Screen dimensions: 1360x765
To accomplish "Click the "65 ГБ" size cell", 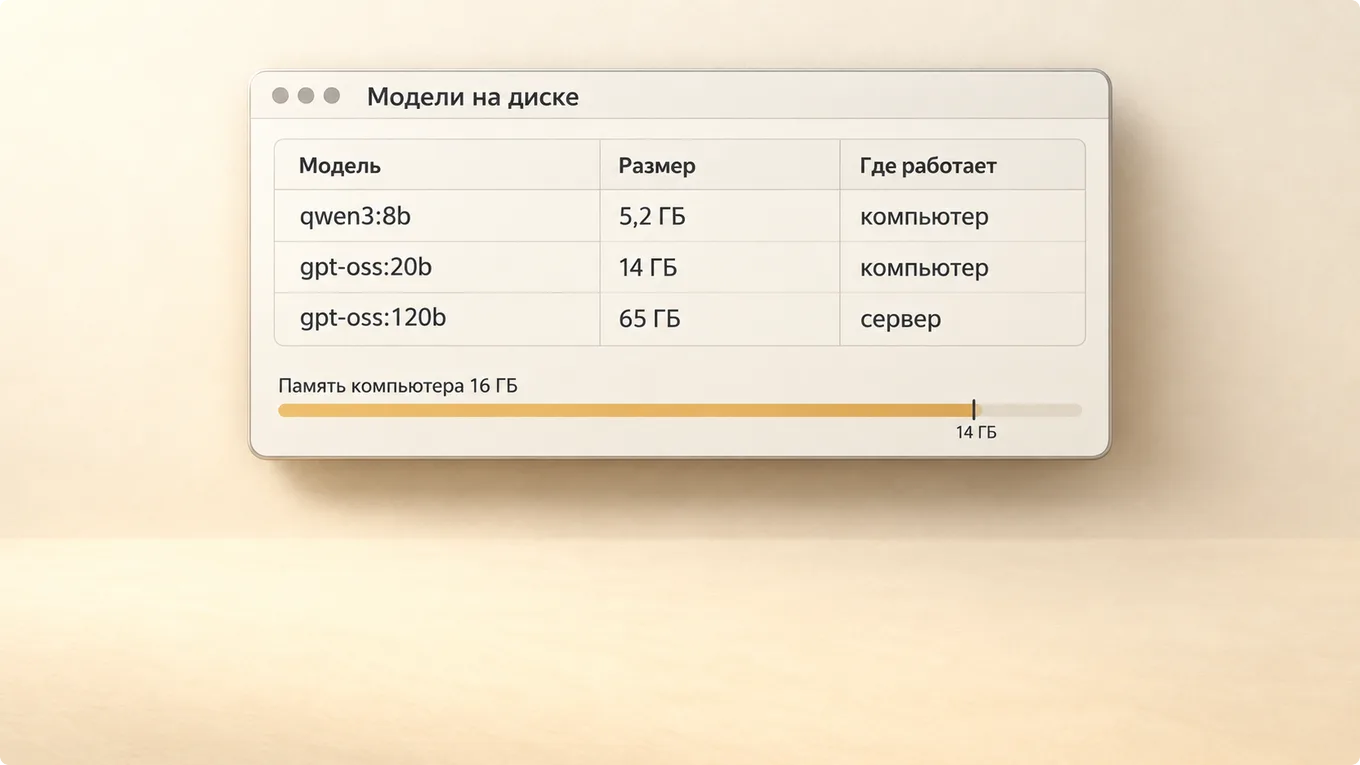I will tap(650, 319).
